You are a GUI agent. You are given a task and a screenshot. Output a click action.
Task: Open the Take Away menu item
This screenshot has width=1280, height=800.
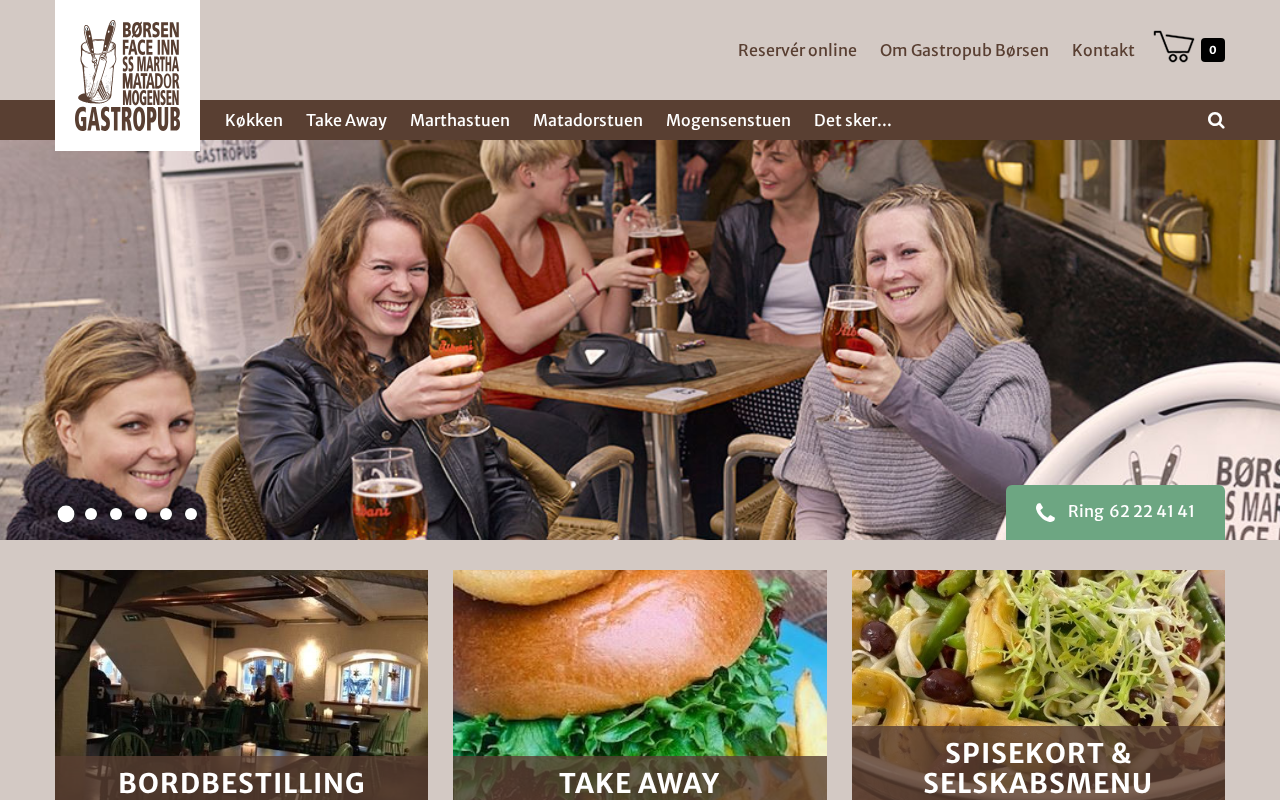click(x=346, y=120)
